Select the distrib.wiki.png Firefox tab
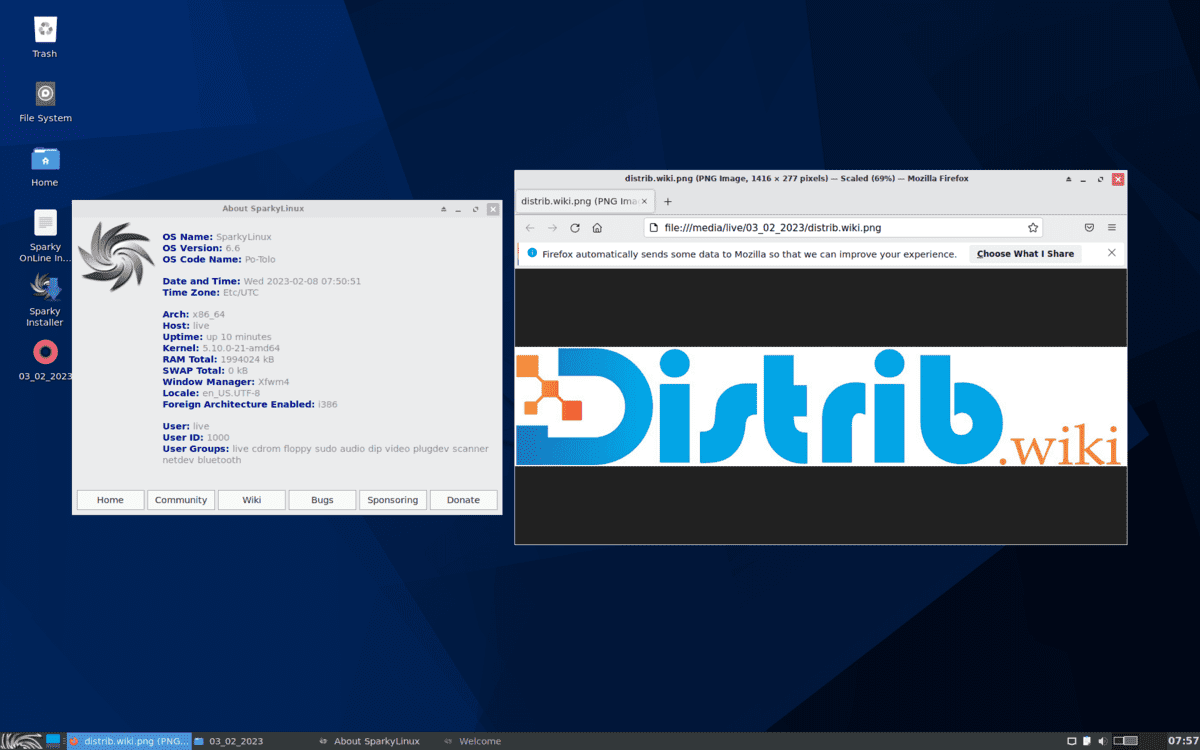 586,201
